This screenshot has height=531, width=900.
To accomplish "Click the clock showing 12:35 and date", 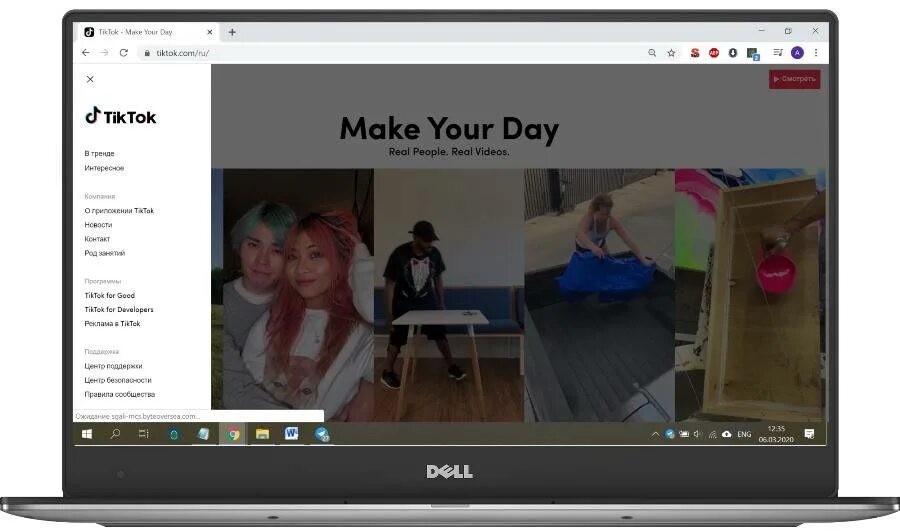I will pyautogui.click(x=776, y=435).
